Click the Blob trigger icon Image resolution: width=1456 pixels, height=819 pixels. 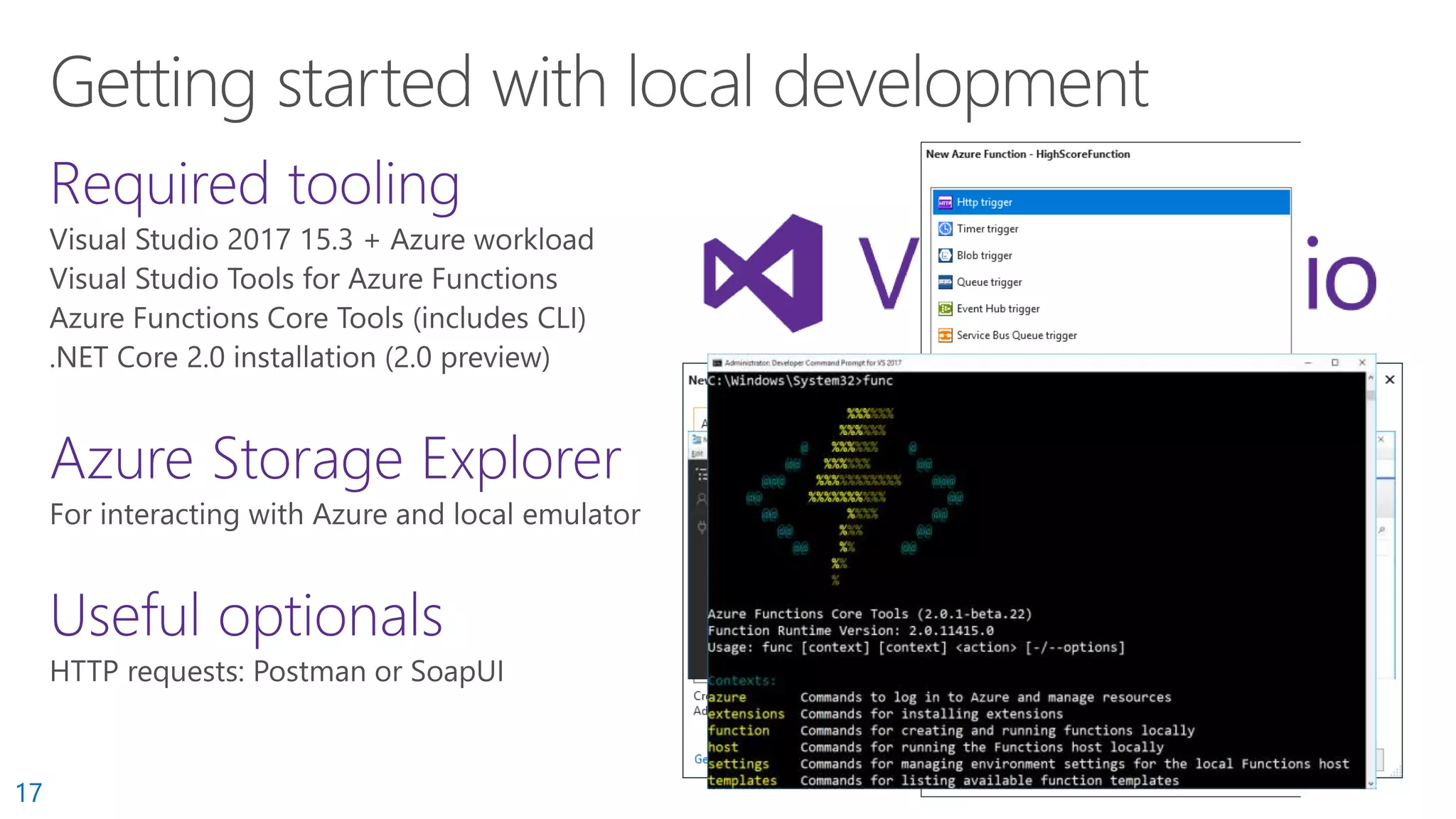(945, 255)
